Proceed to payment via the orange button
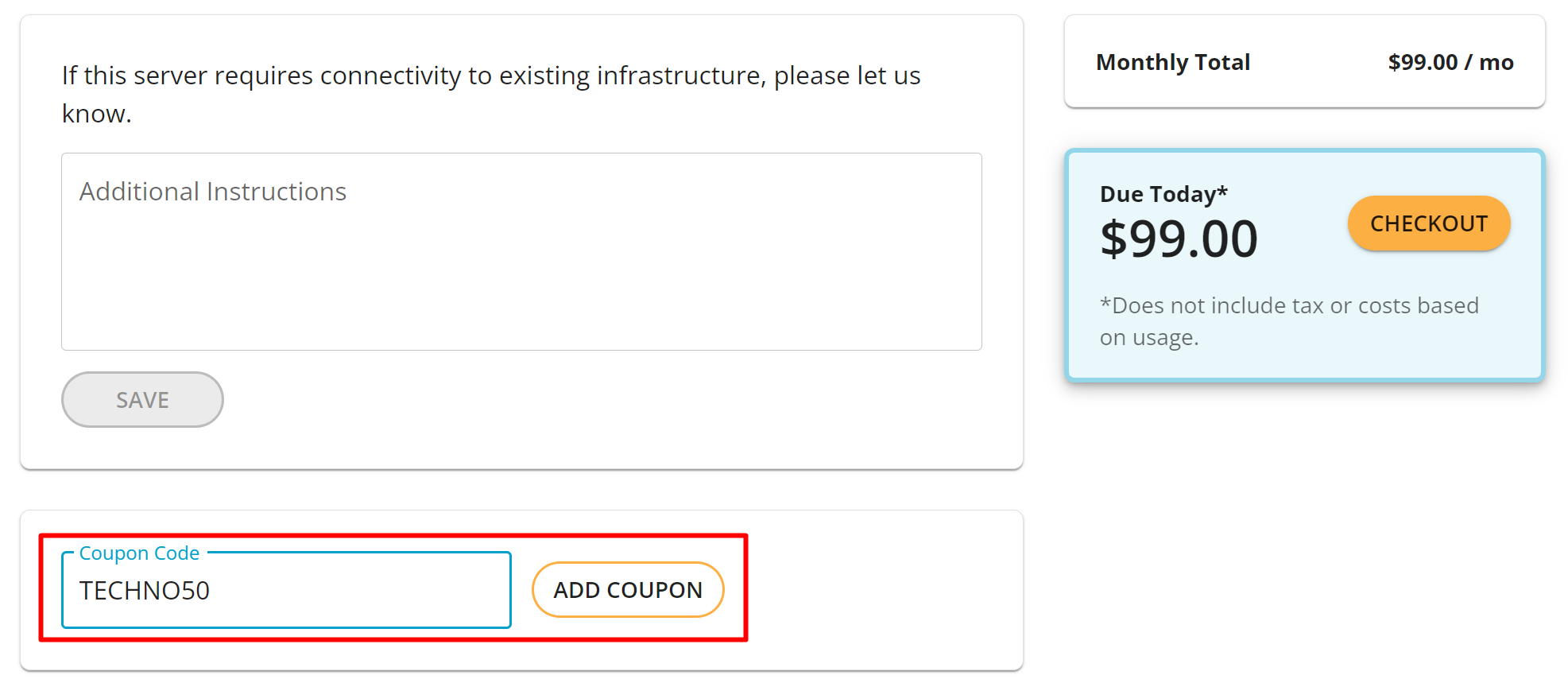 tap(1428, 223)
